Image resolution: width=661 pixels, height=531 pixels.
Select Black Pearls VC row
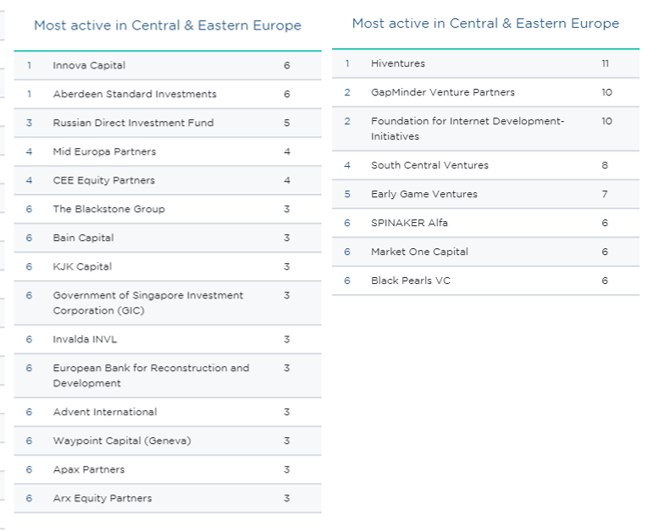[x=486, y=280]
